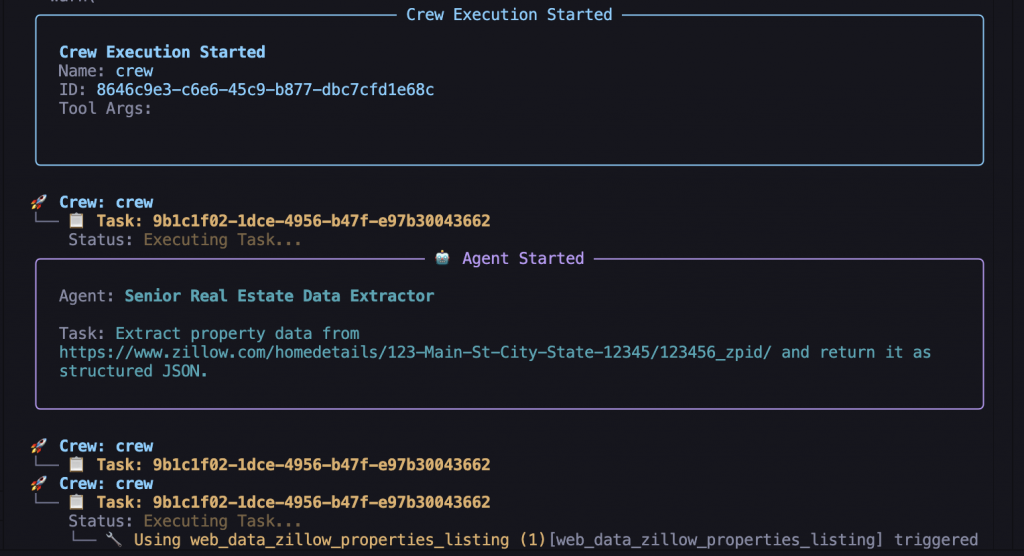Click the tree branch connector on the task line above Agent Started
Viewport: 1024px width, 556px height.
coord(47,221)
